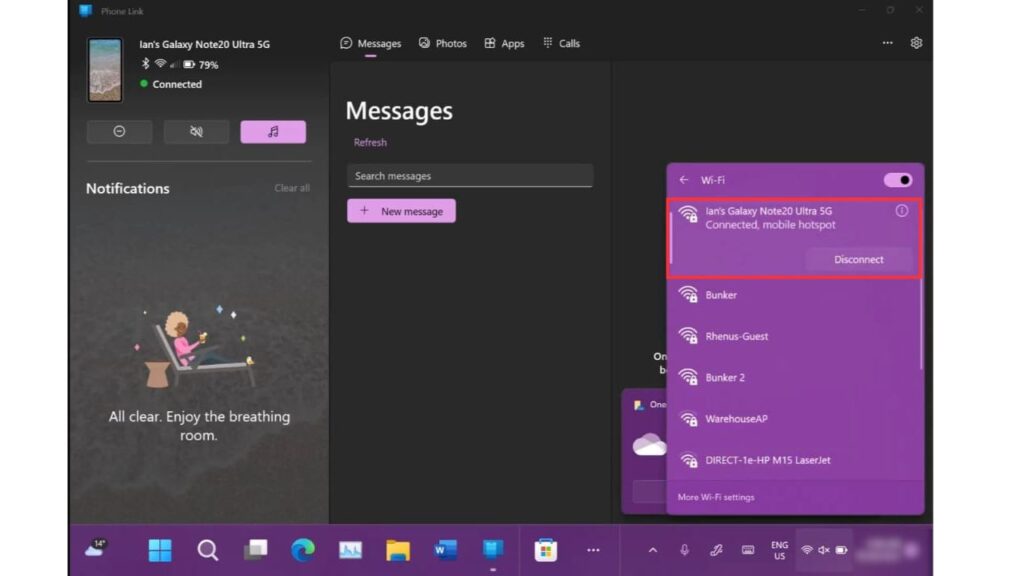The height and width of the screenshot is (576, 1024).
Task: Select the Bunker Wi-Fi network
Action: 793,295
